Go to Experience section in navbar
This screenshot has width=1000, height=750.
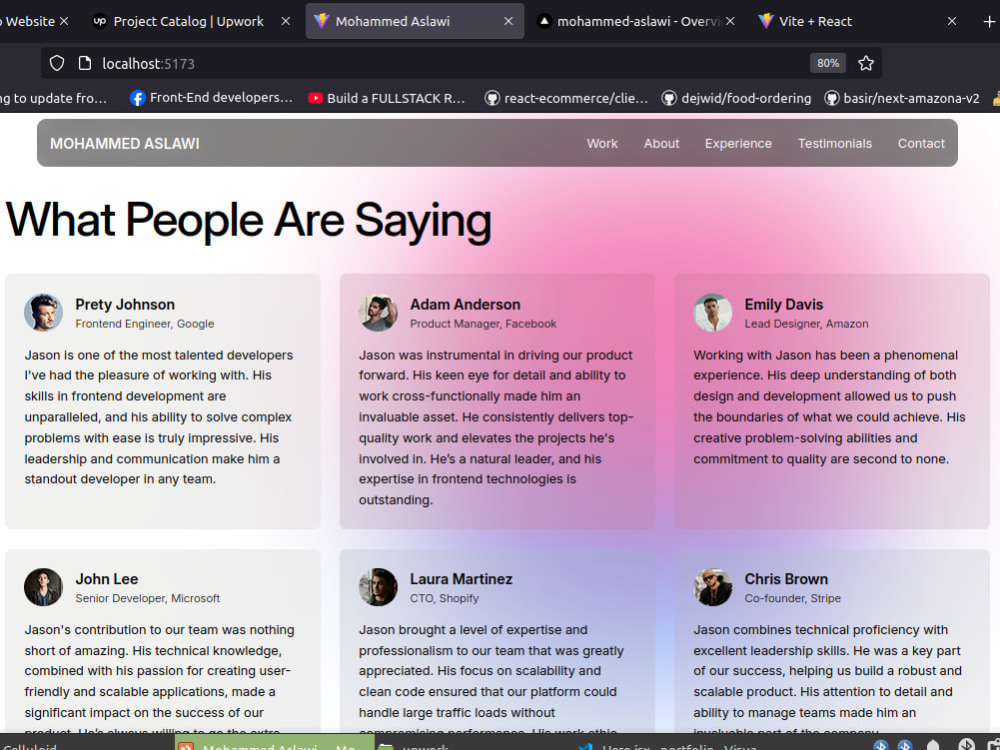[x=738, y=143]
